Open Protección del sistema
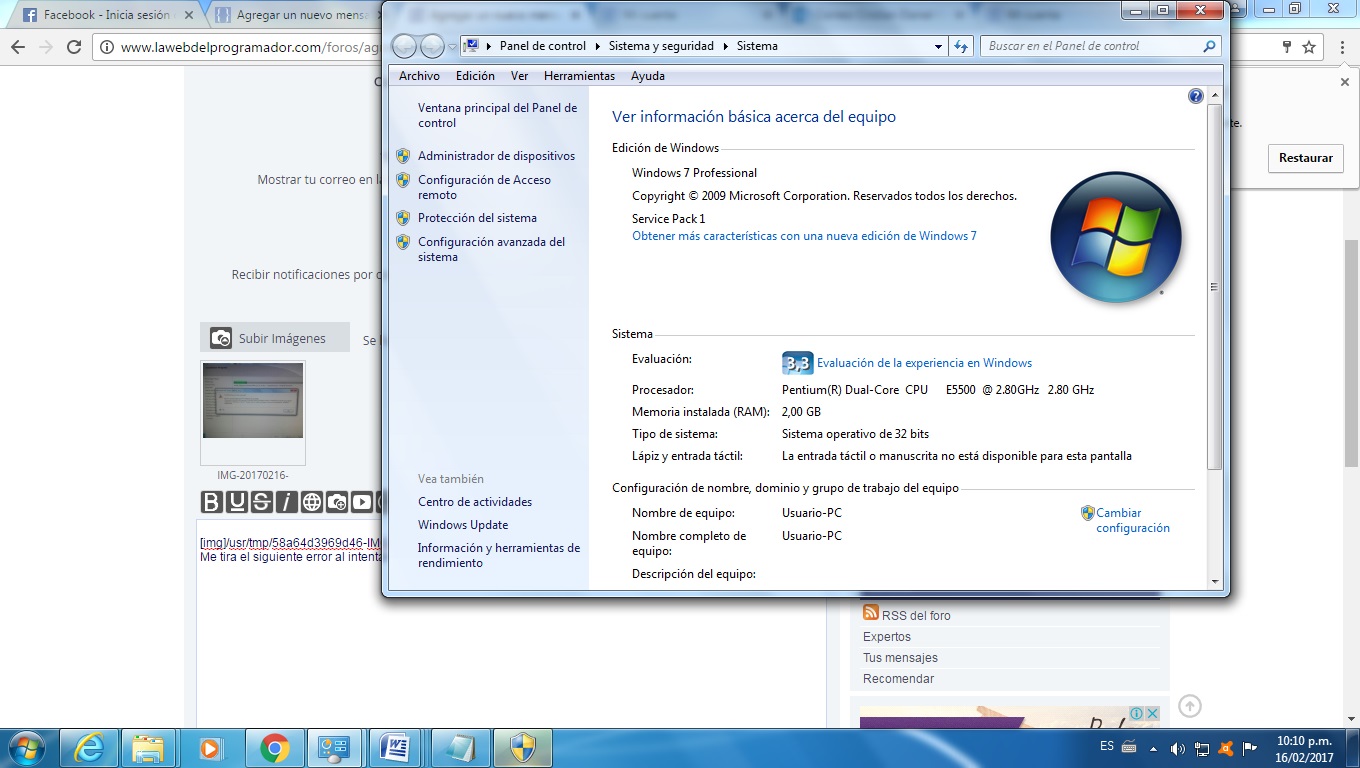This screenshot has width=1360, height=768. (x=477, y=218)
